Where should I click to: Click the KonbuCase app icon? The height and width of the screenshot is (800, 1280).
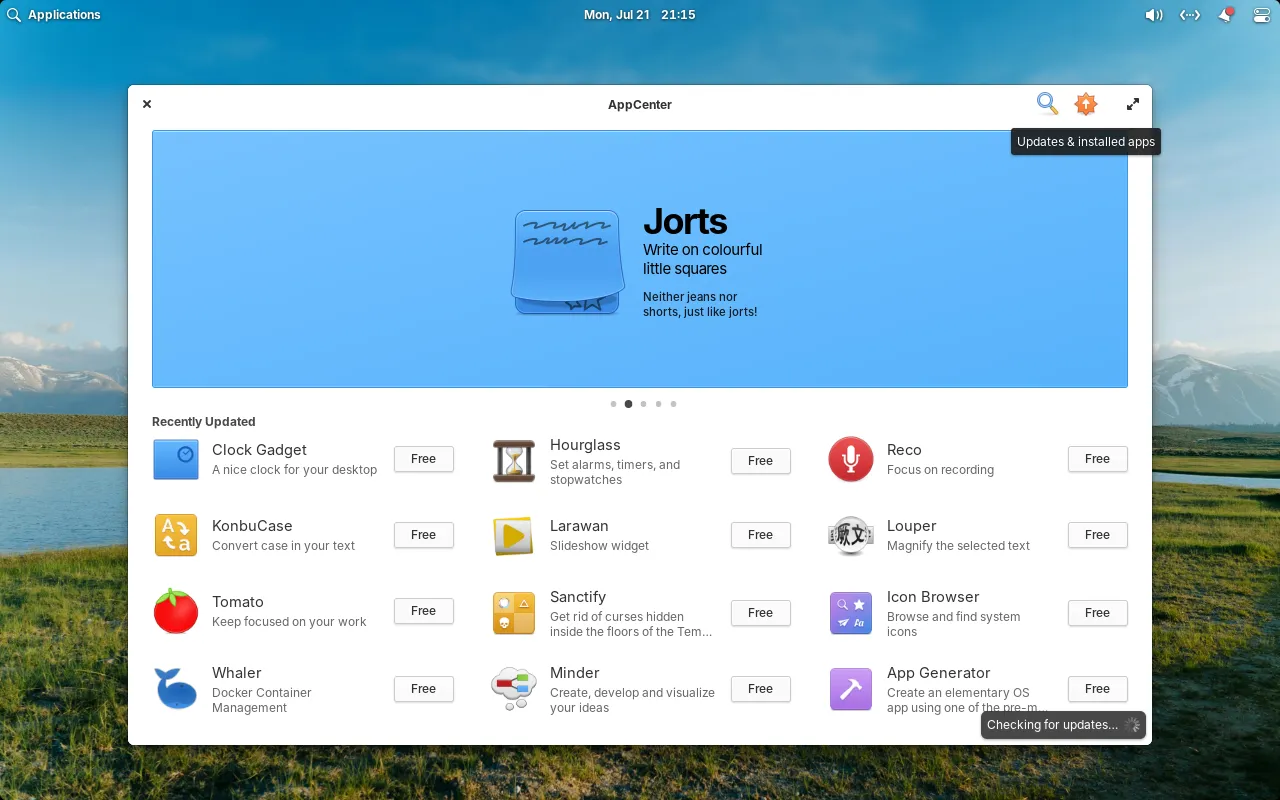pyautogui.click(x=176, y=535)
